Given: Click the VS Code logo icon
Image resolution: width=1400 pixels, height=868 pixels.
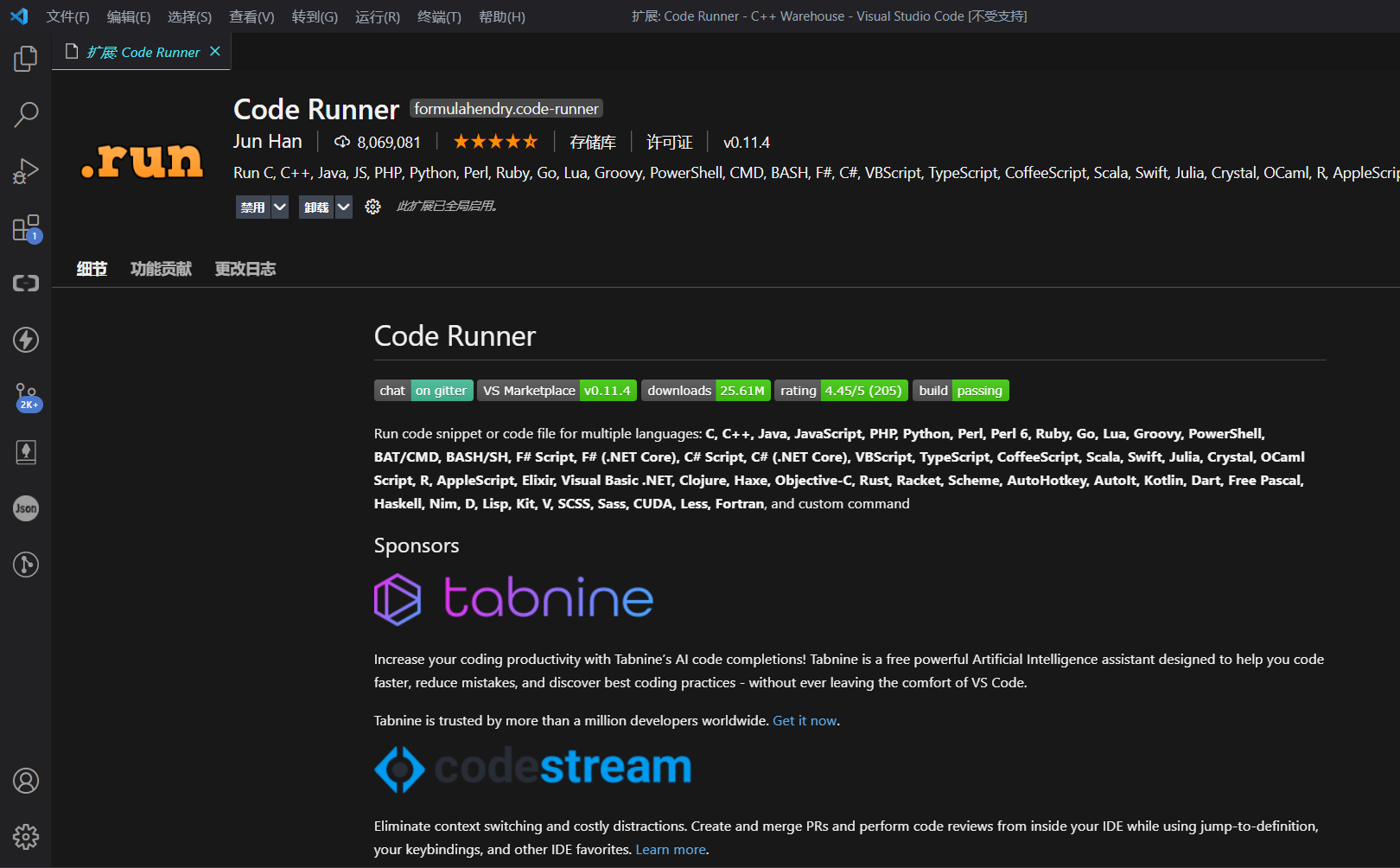Looking at the screenshot, I should click(x=19, y=16).
